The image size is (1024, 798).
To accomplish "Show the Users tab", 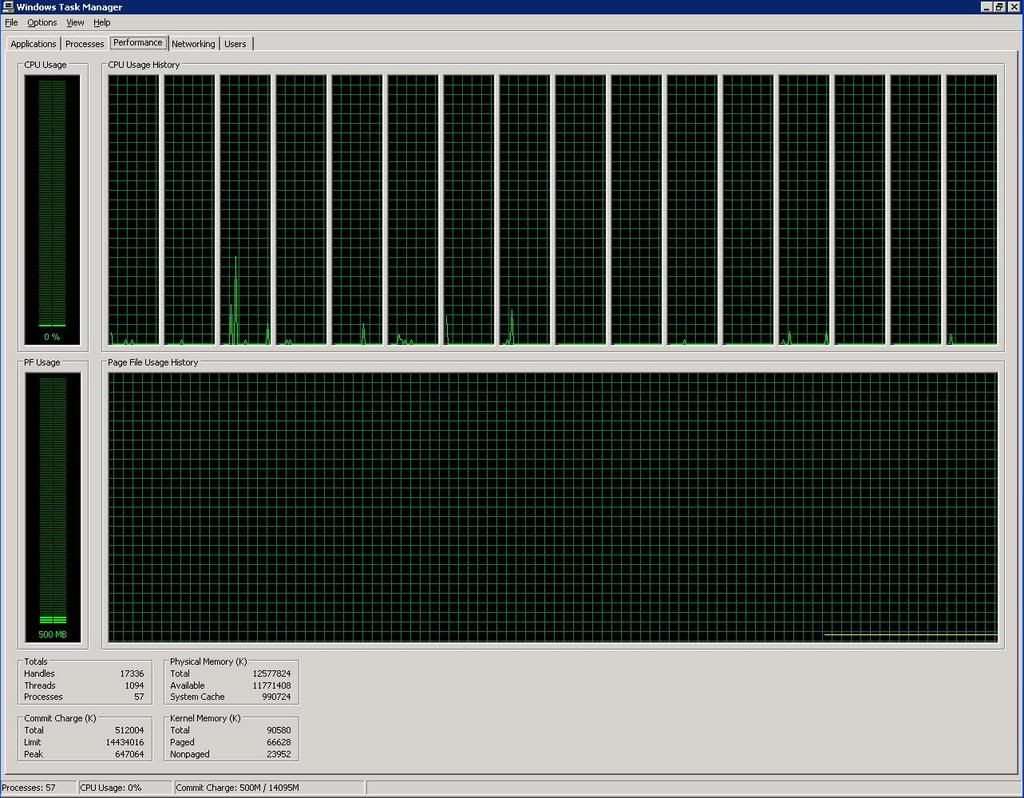I will tap(235, 44).
